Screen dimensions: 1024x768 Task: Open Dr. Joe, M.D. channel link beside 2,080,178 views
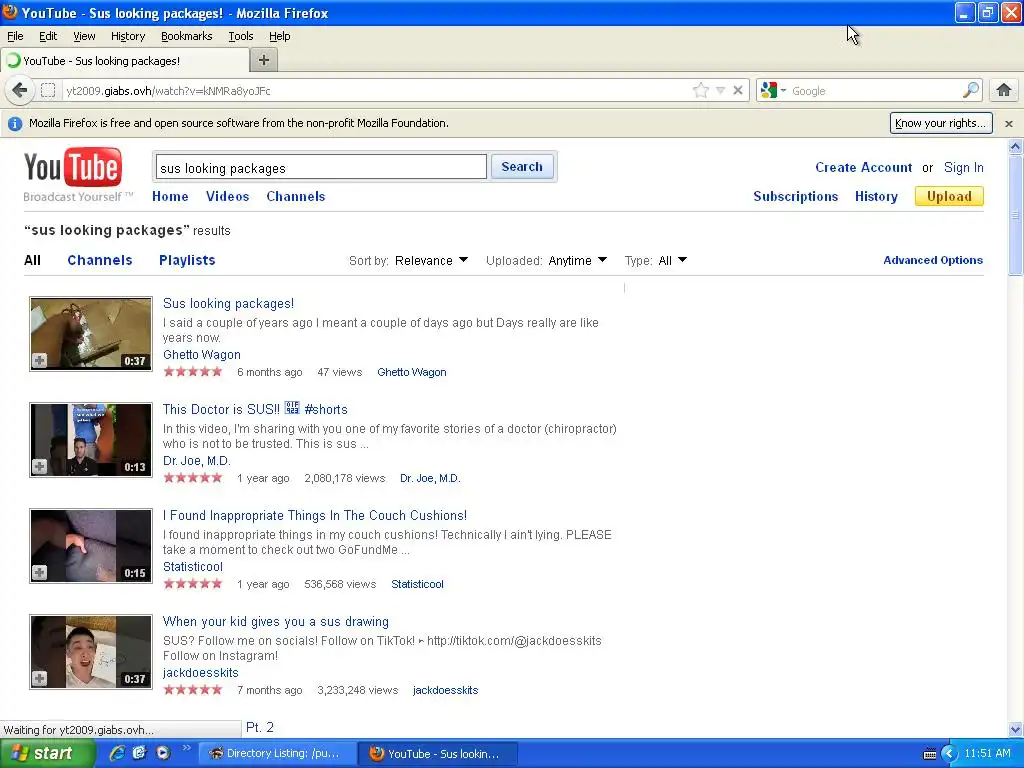(430, 478)
